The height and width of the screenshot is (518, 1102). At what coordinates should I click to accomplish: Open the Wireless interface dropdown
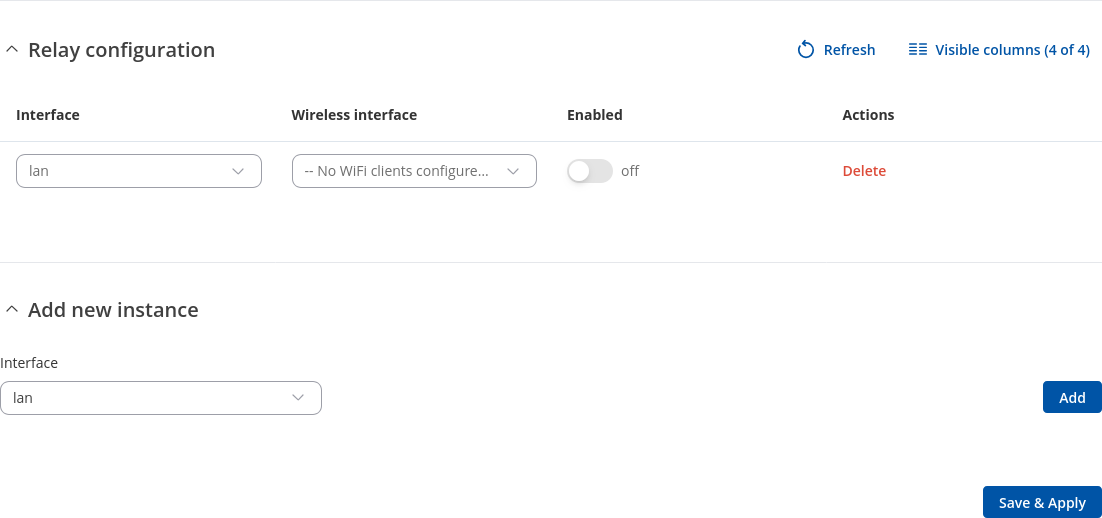[x=414, y=171]
